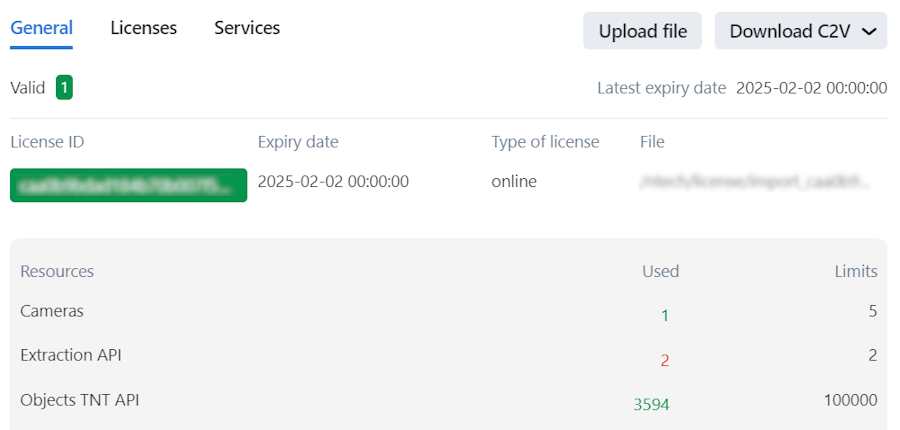
Task: Click the green License ID badge
Action: (128, 184)
